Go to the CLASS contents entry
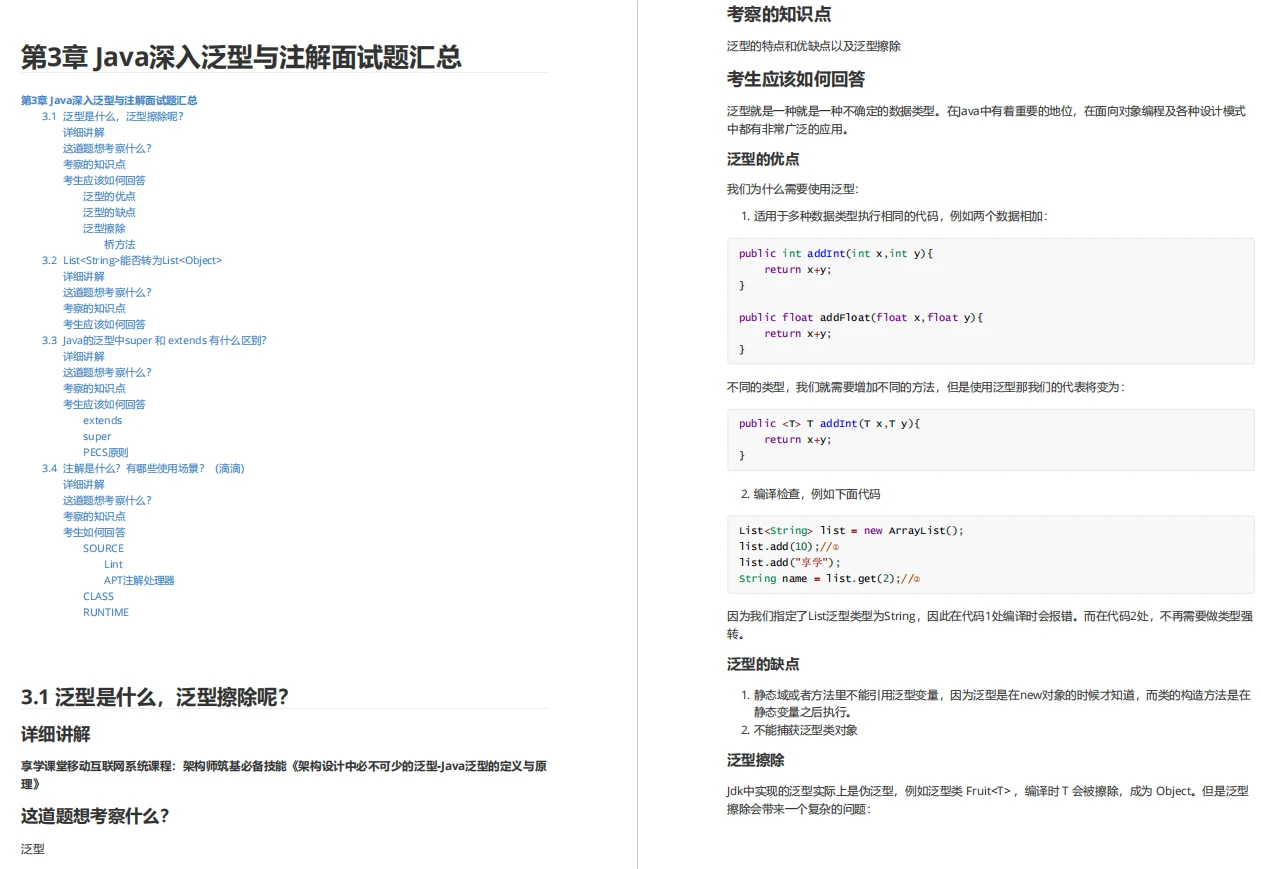Screen dimensions: 1261x869 98,596
